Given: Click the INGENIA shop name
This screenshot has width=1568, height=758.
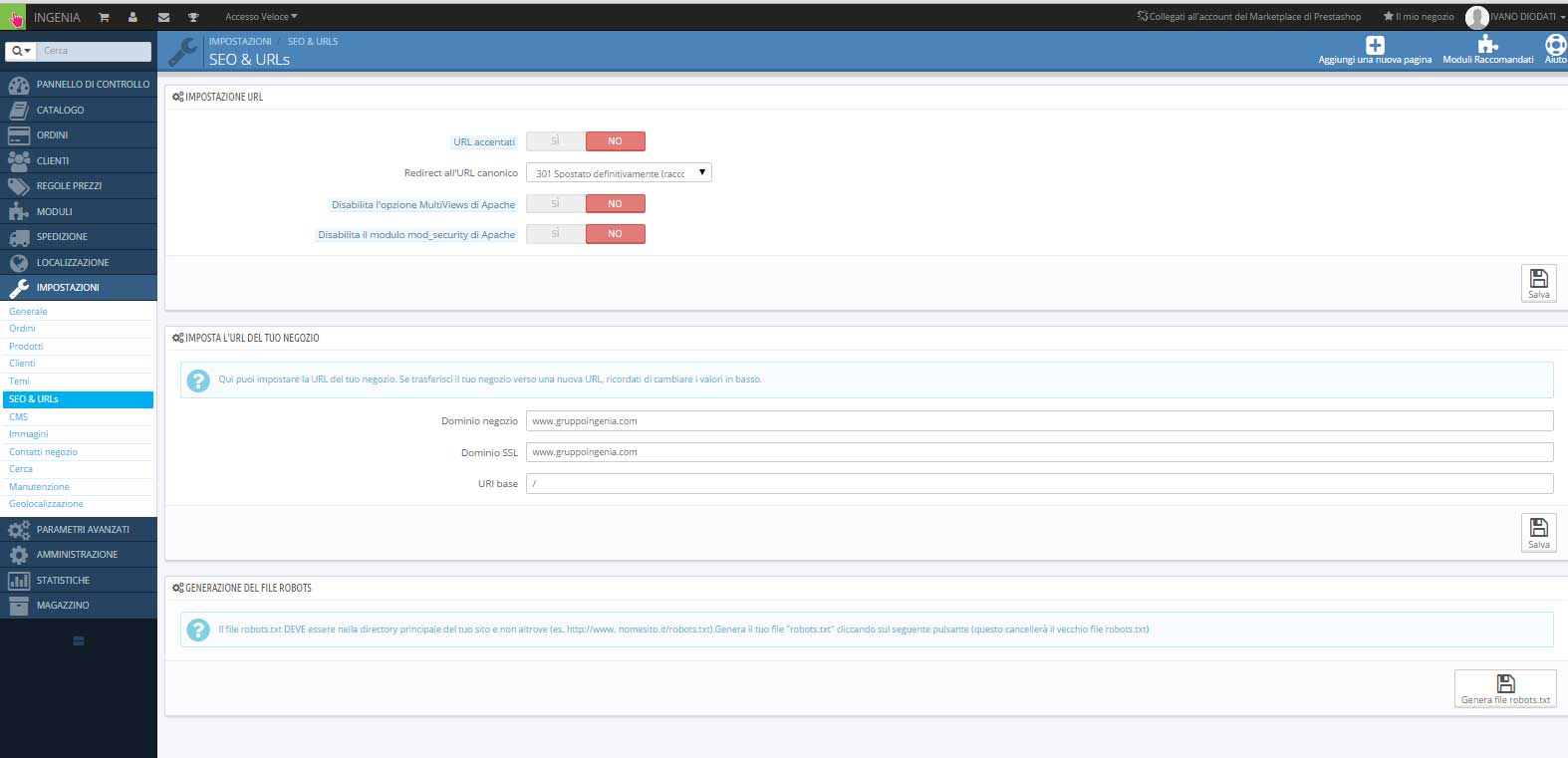Looking at the screenshot, I should (x=57, y=18).
